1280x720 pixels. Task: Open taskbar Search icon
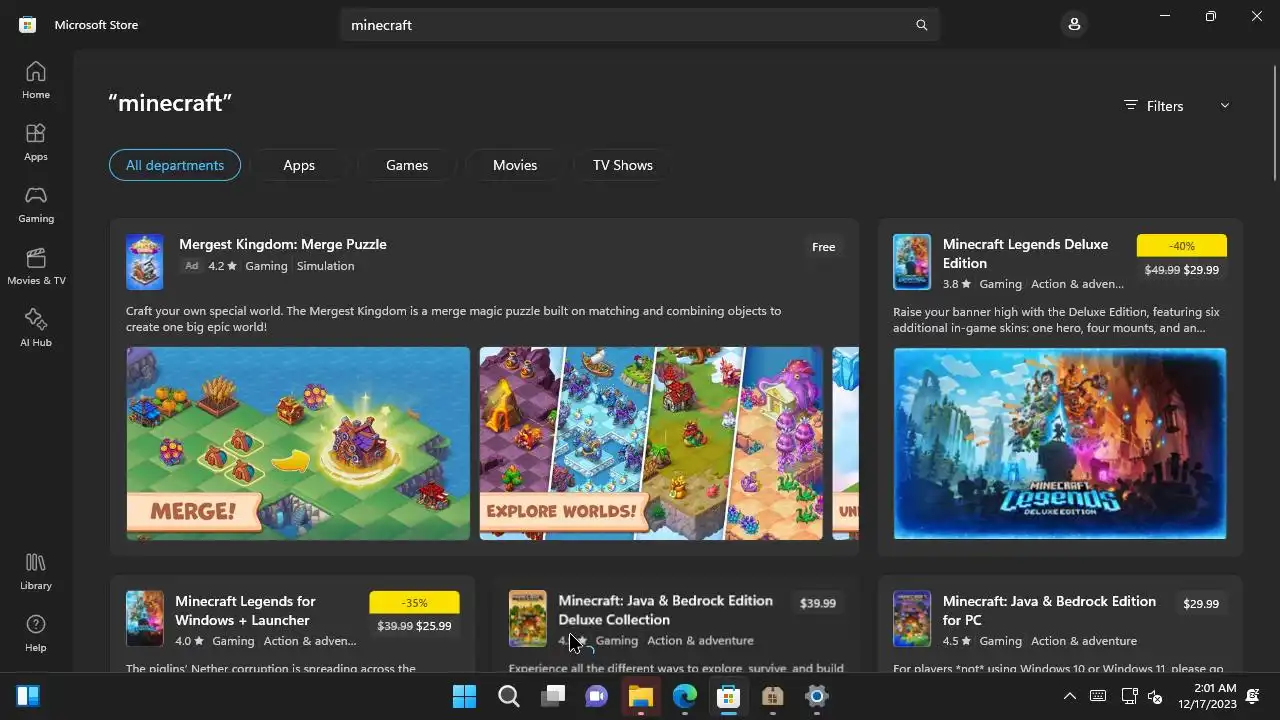(x=509, y=696)
